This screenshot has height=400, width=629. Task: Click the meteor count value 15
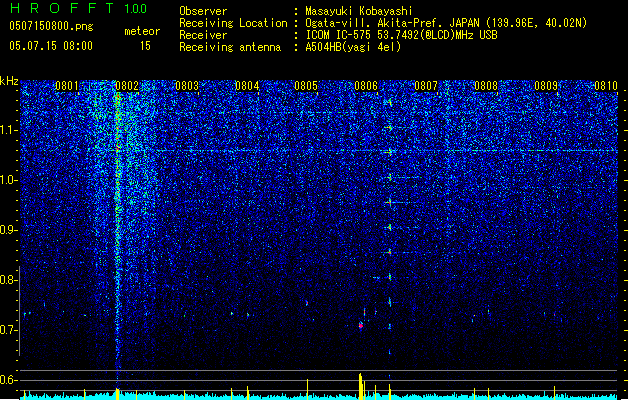[145, 46]
